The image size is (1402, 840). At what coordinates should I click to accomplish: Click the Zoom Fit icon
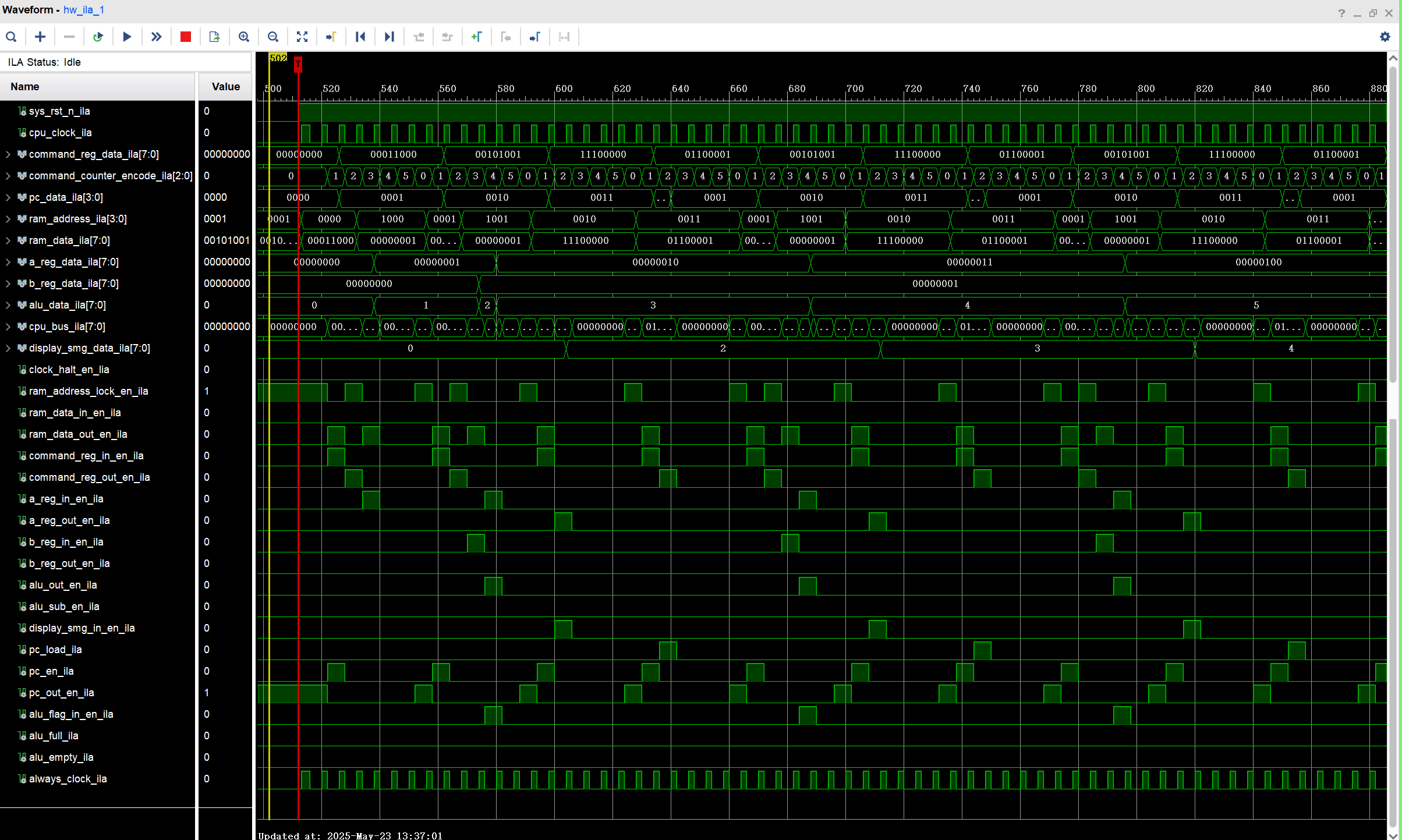point(302,37)
